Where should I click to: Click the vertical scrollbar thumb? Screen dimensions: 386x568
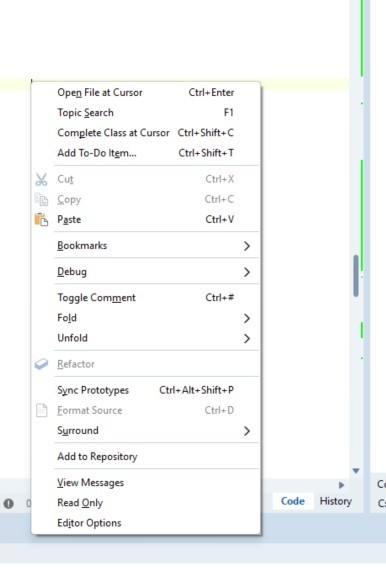point(356,276)
